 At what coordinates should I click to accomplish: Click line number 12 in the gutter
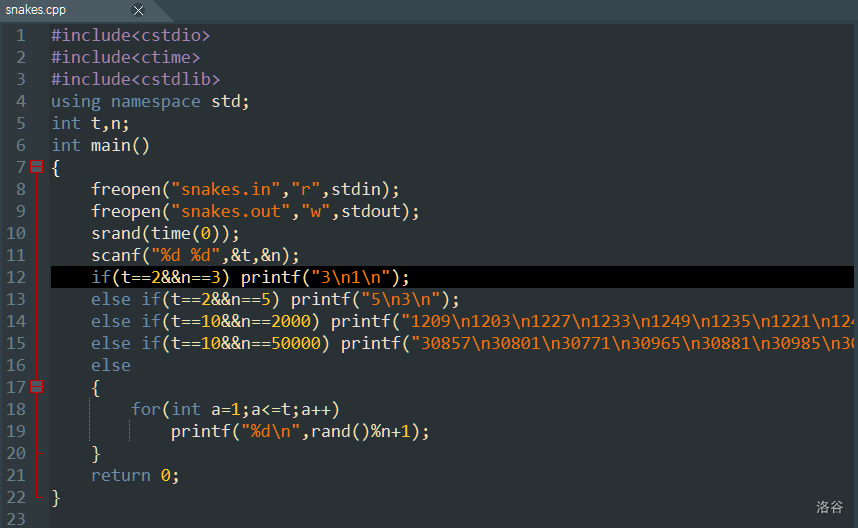pyautogui.click(x=17, y=277)
